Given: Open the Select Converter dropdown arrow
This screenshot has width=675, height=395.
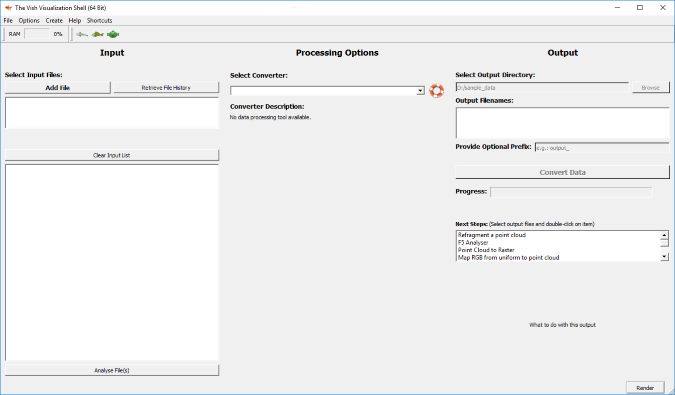Looking at the screenshot, I should click(420, 91).
